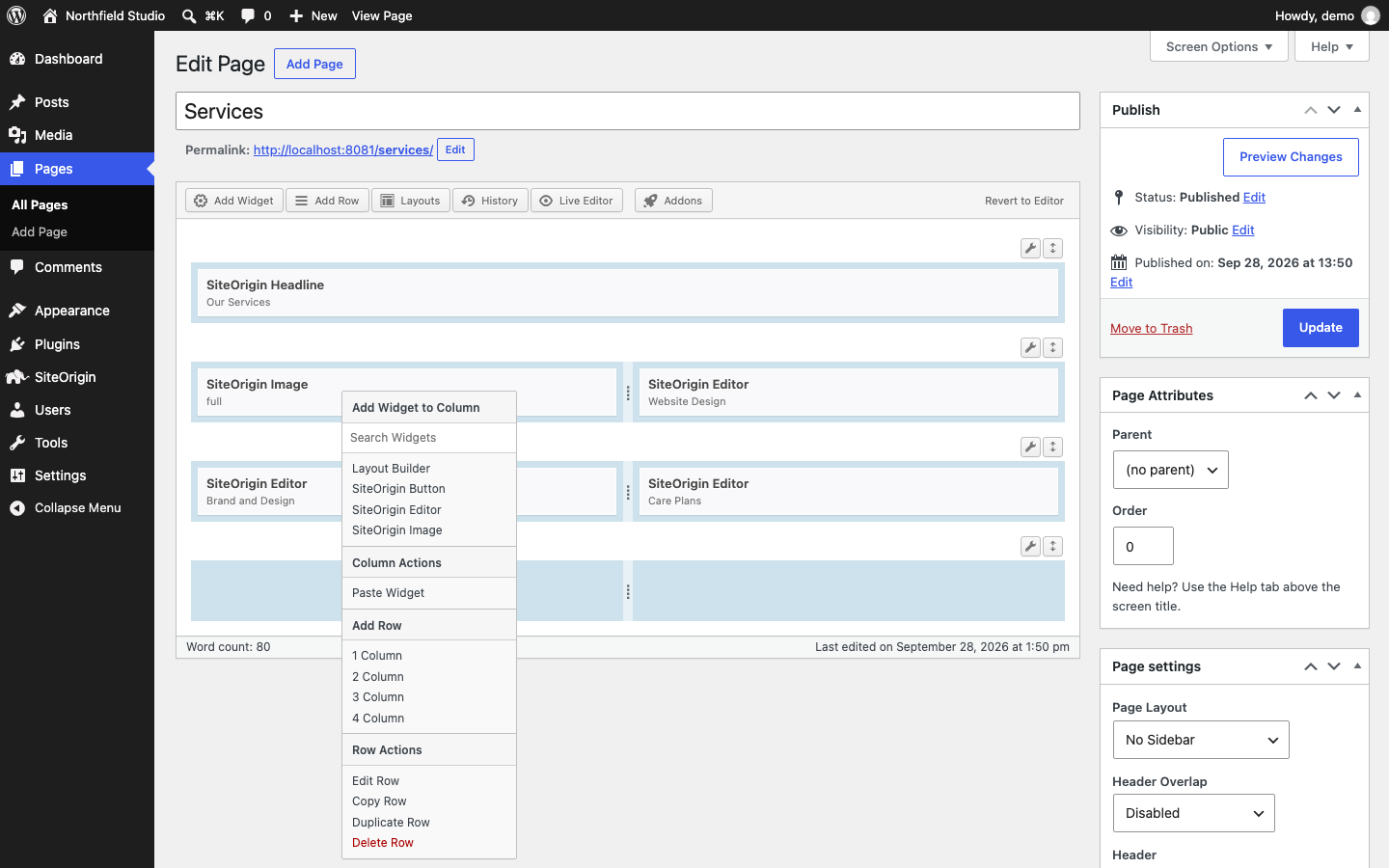Click the admin bar search icon
1389x868 pixels.
[x=189, y=15]
